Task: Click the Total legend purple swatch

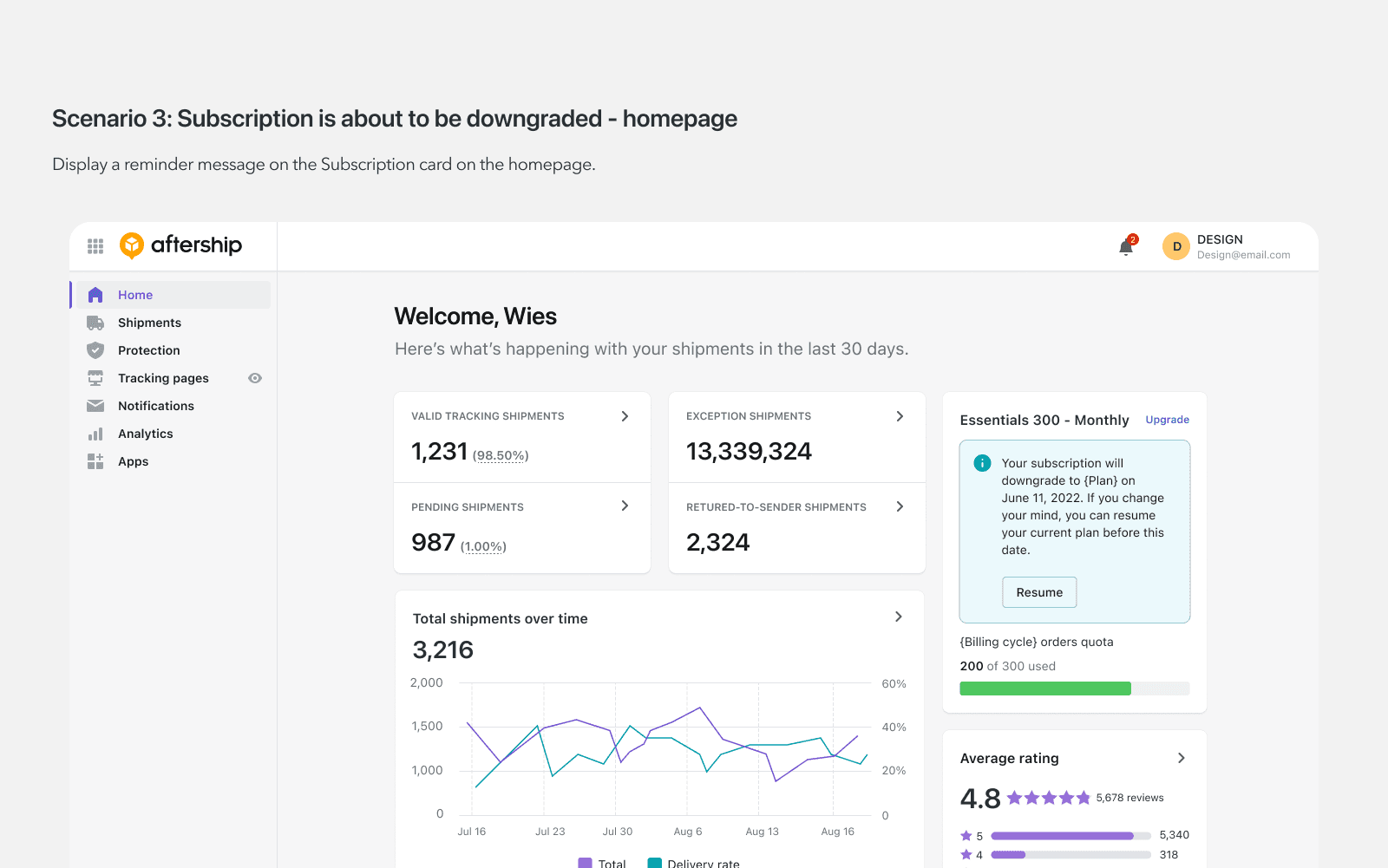Action: [x=586, y=864]
